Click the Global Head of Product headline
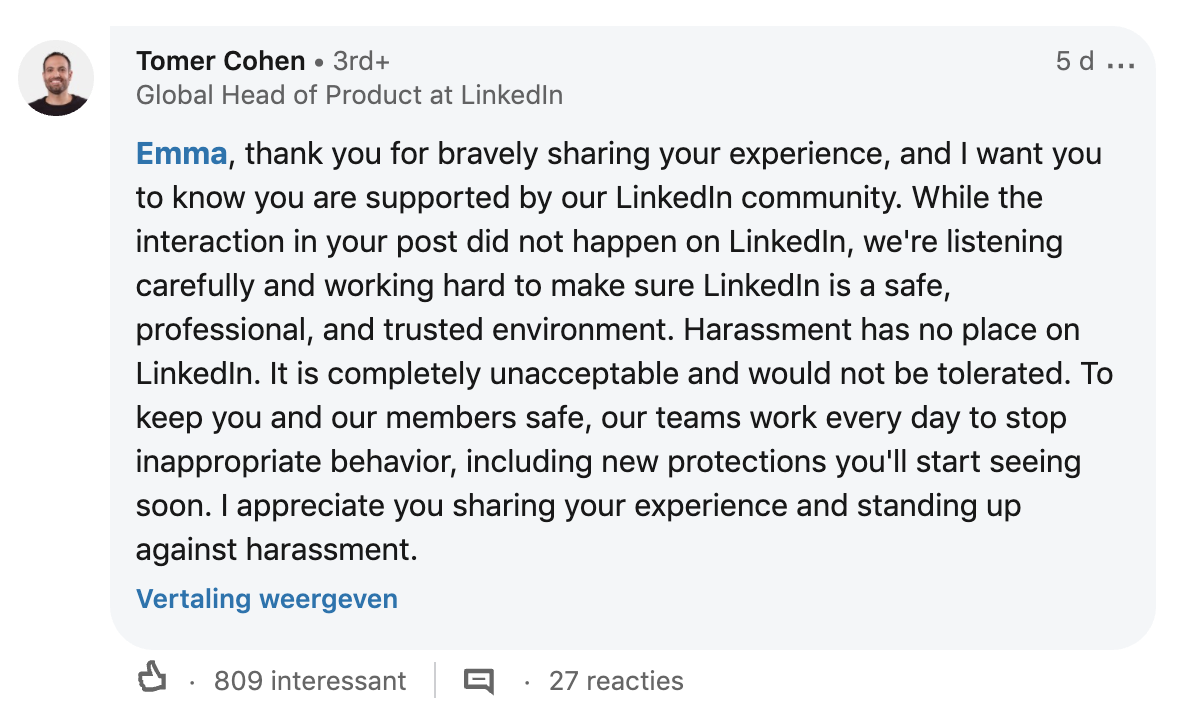Screen dimensions: 1184x720 [349, 95]
